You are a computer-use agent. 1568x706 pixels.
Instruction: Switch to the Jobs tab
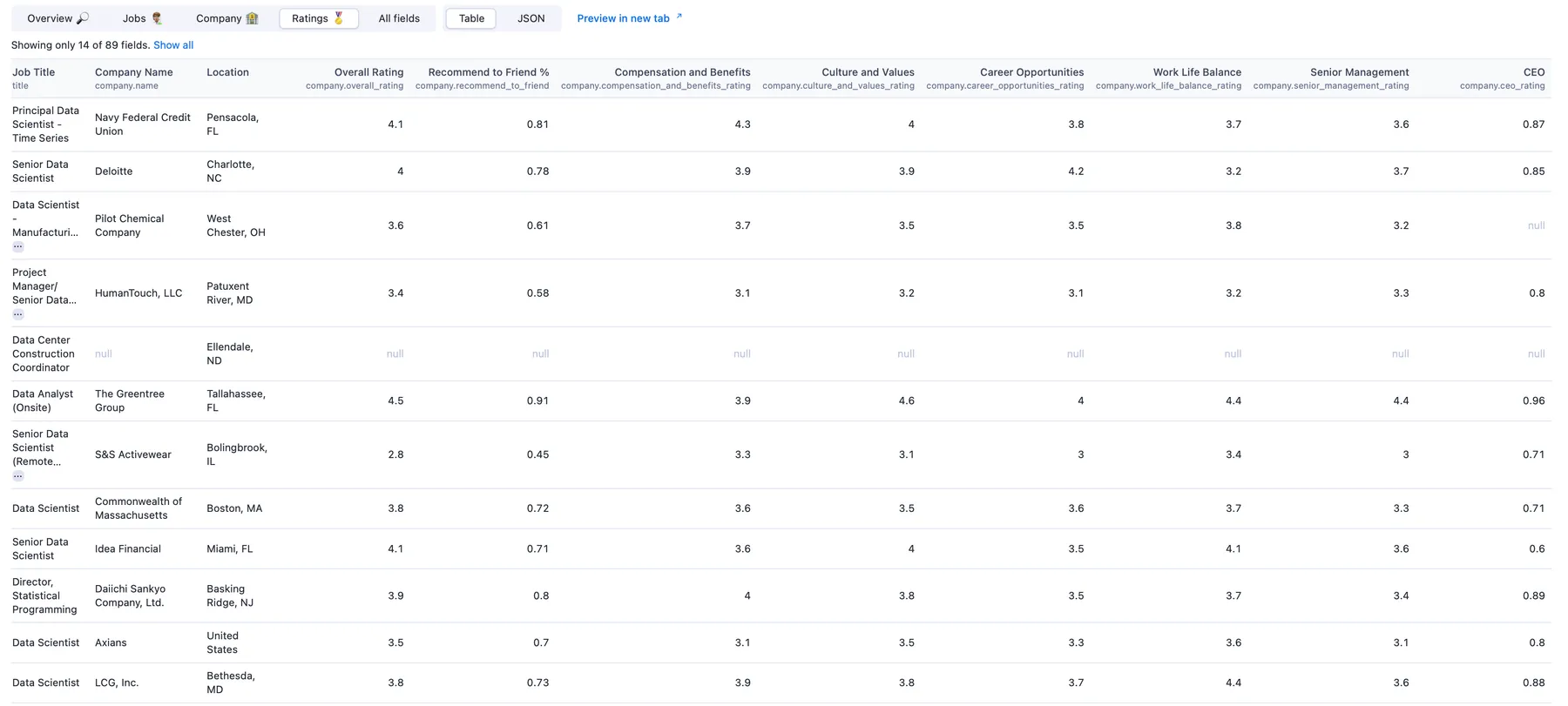tap(143, 18)
